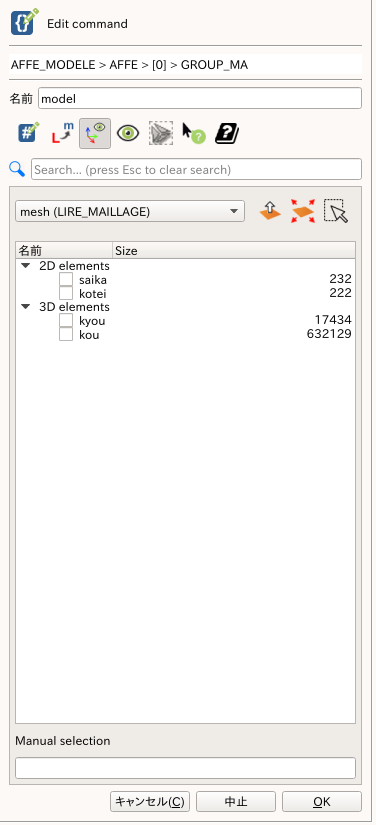The width and height of the screenshot is (376, 825).
Task: Click the OK button
Action: [x=322, y=801]
